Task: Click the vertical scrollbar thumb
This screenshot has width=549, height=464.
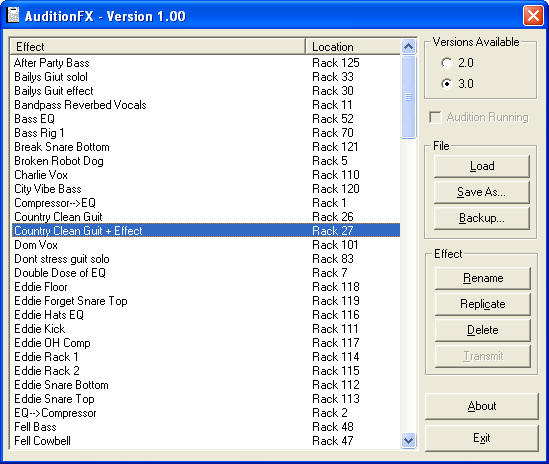Action: coord(408,97)
